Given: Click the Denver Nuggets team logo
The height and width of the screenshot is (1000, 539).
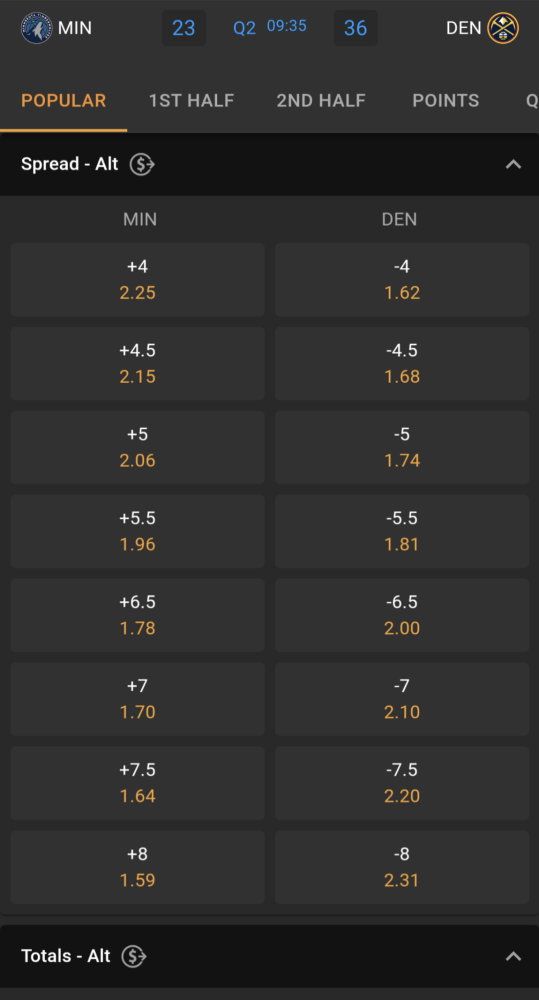Looking at the screenshot, I should [503, 28].
